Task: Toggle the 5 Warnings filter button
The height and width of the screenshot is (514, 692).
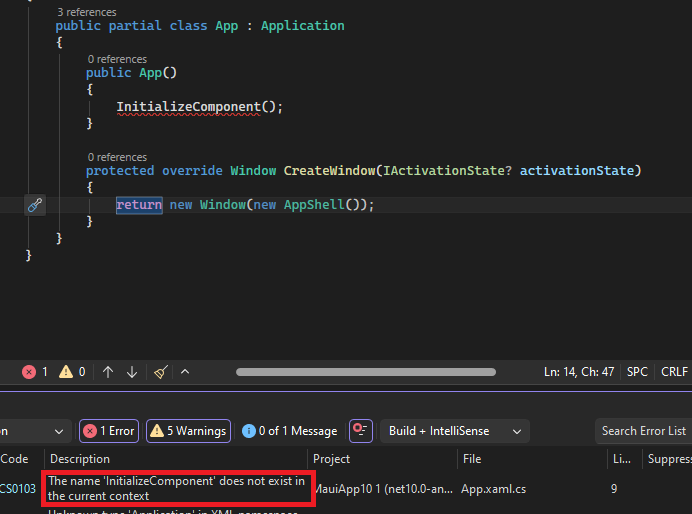Action: (x=188, y=431)
